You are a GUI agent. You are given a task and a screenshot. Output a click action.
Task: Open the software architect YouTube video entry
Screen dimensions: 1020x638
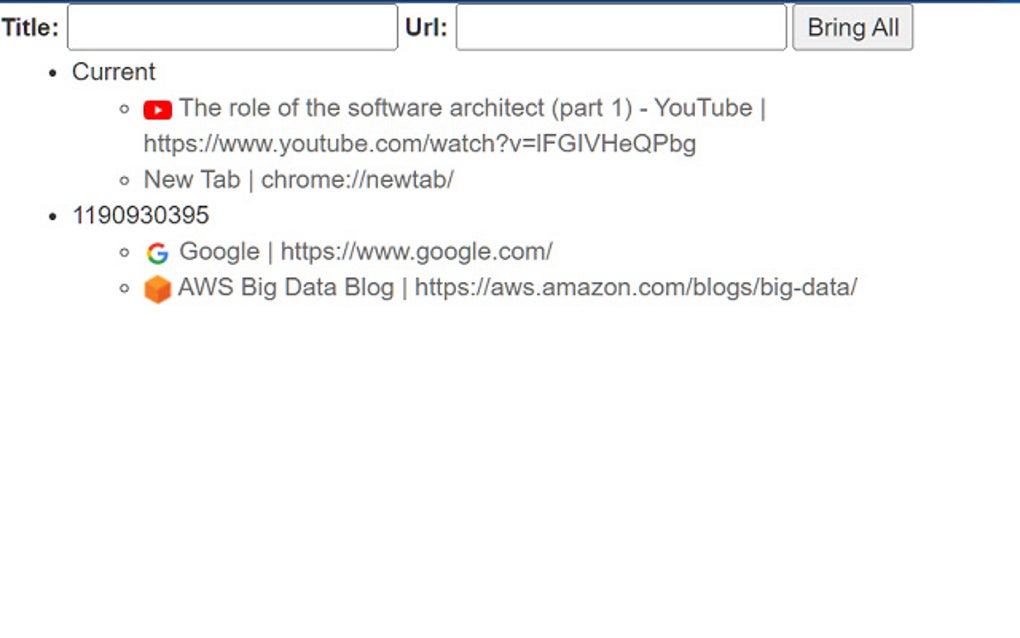[470, 108]
